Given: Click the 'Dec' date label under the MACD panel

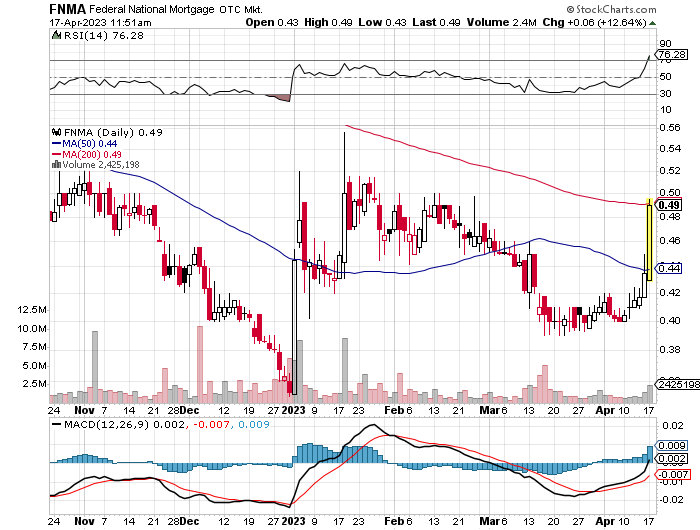Looking at the screenshot, I should 189,521.
